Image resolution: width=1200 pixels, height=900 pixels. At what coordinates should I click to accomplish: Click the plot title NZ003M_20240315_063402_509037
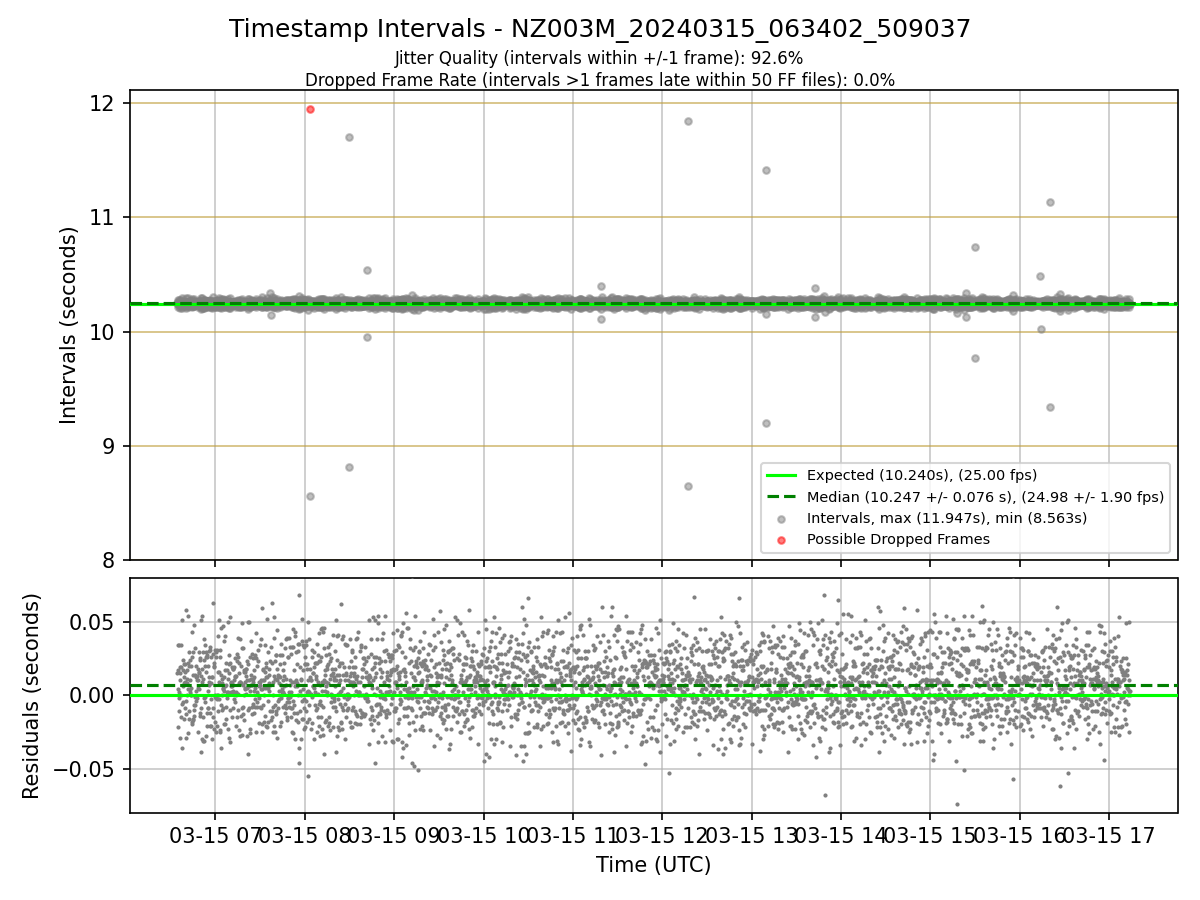coord(600,29)
